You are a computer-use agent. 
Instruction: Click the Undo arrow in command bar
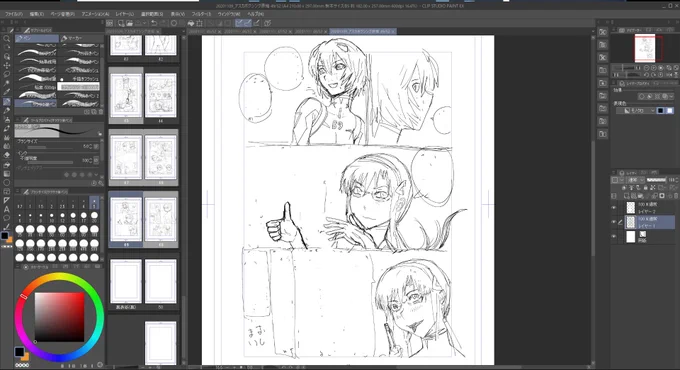[x=154, y=23]
